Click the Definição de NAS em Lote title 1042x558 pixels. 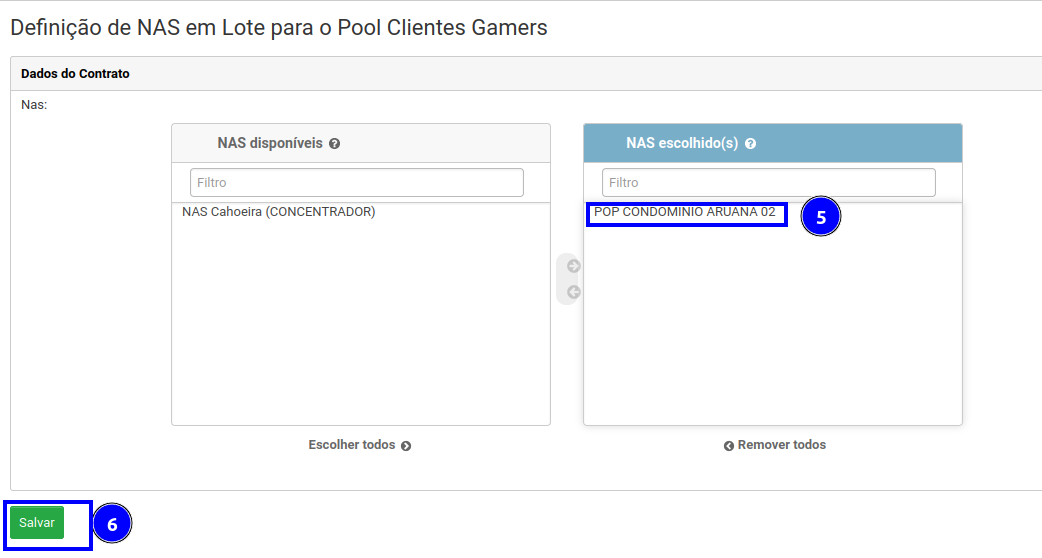[x=279, y=27]
